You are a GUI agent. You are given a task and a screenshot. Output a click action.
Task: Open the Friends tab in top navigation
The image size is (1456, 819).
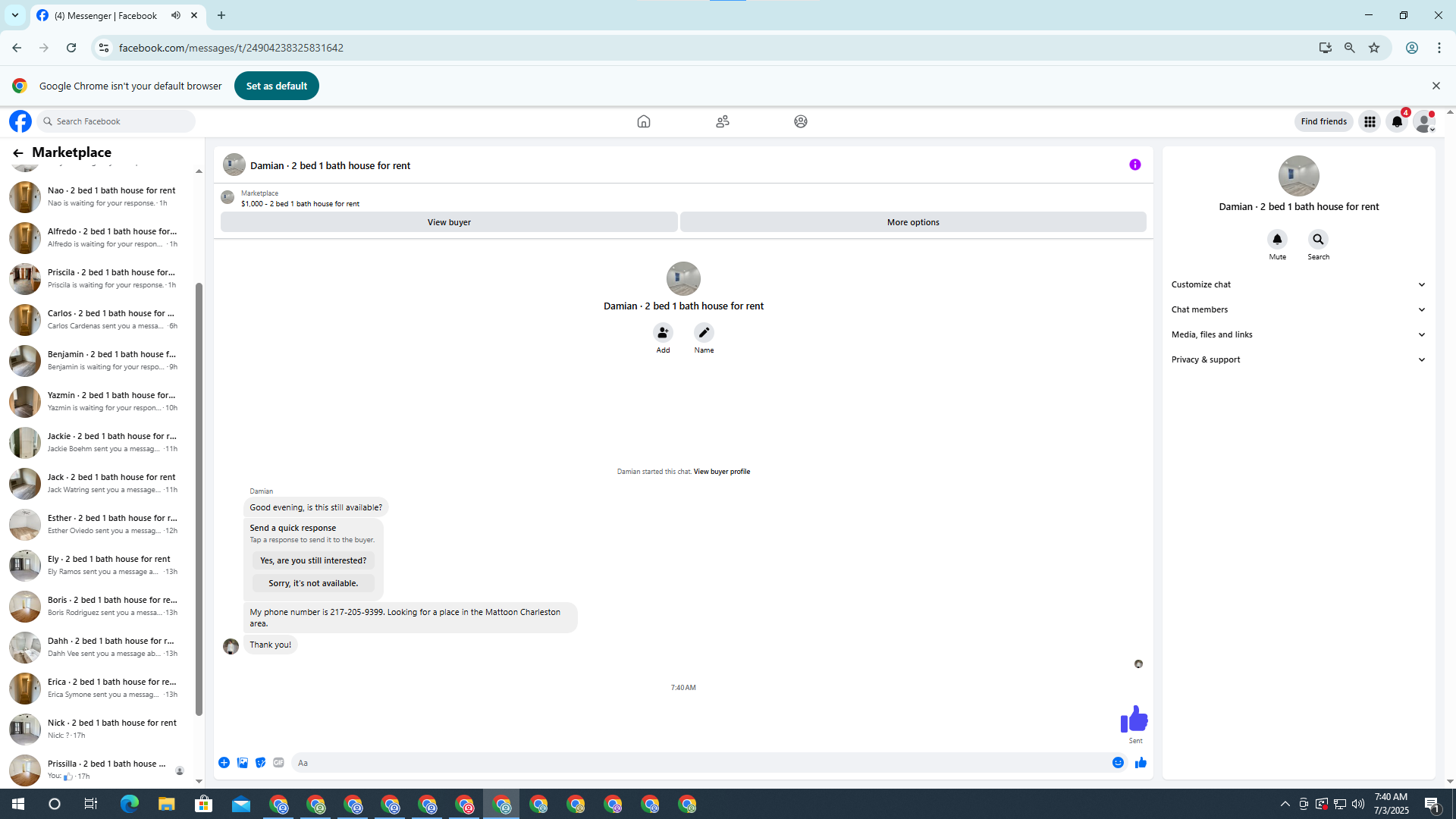pyautogui.click(x=722, y=121)
